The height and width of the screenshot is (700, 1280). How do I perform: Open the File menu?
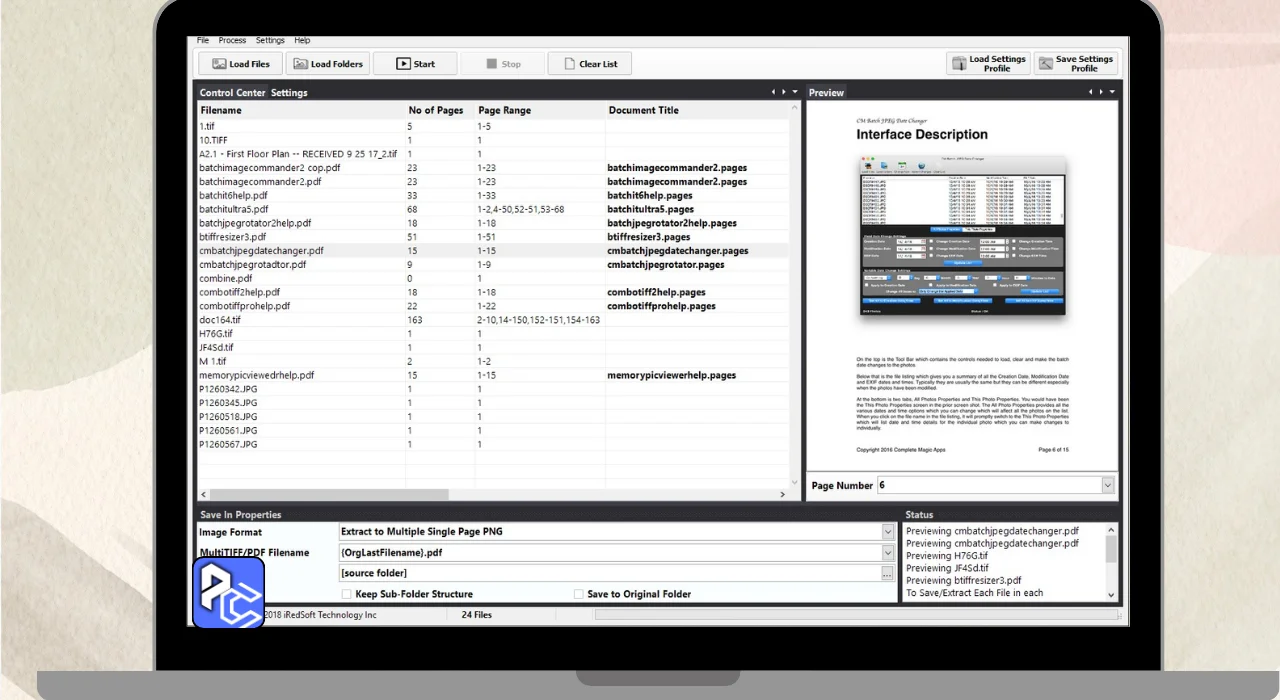[203, 40]
